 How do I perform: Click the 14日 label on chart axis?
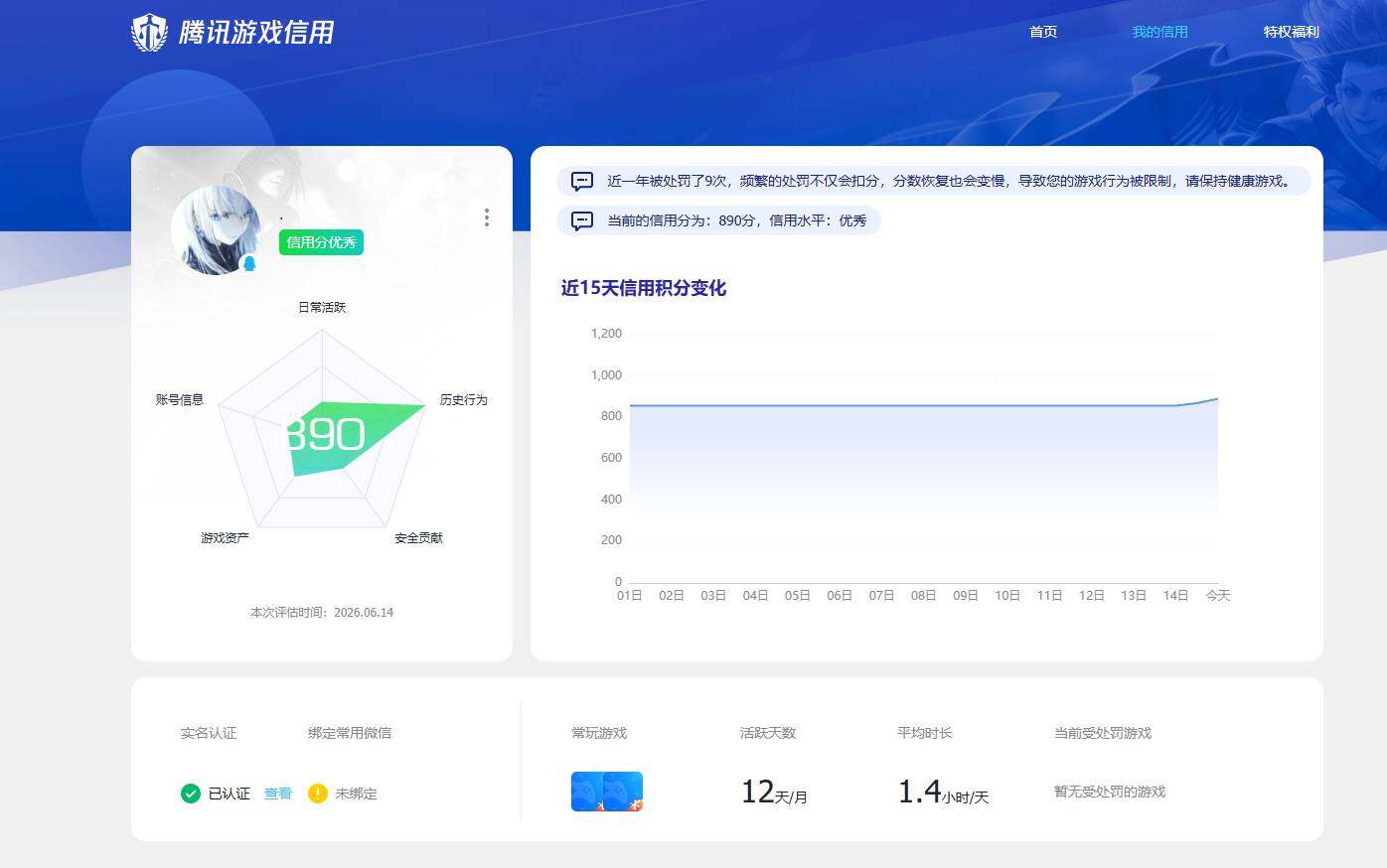click(x=1175, y=595)
